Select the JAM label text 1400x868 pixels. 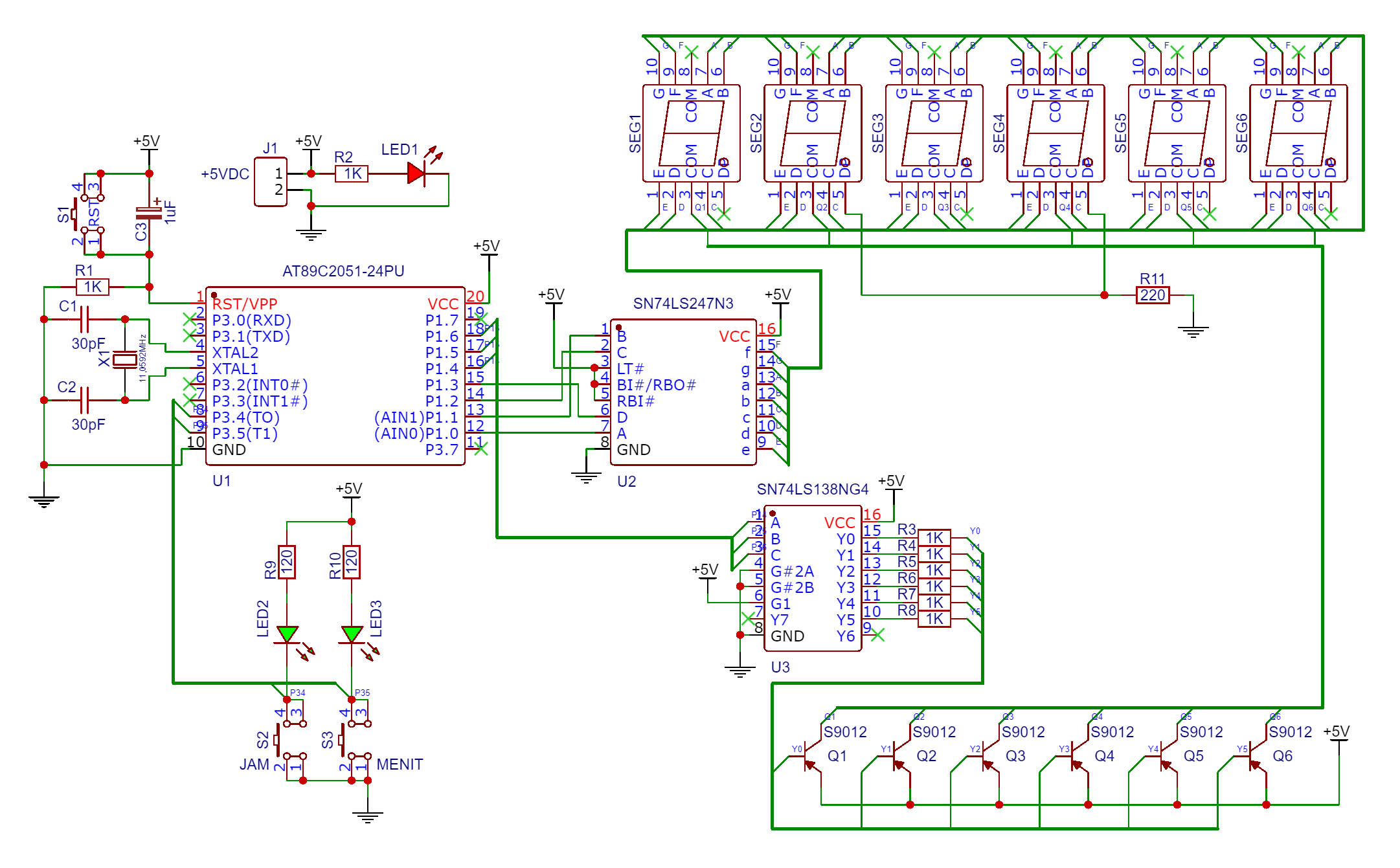[x=254, y=764]
